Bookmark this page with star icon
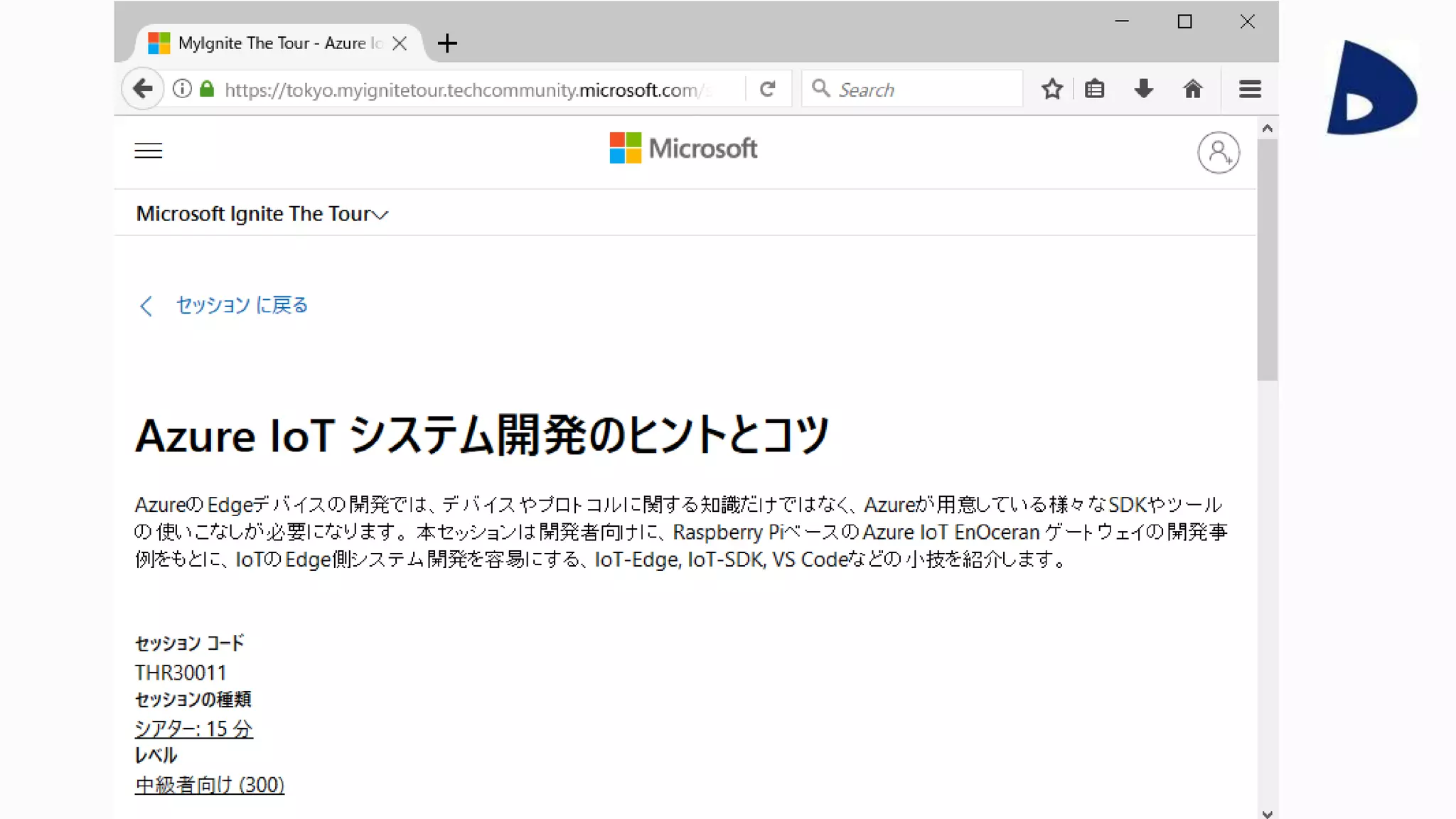 coord(1052,89)
